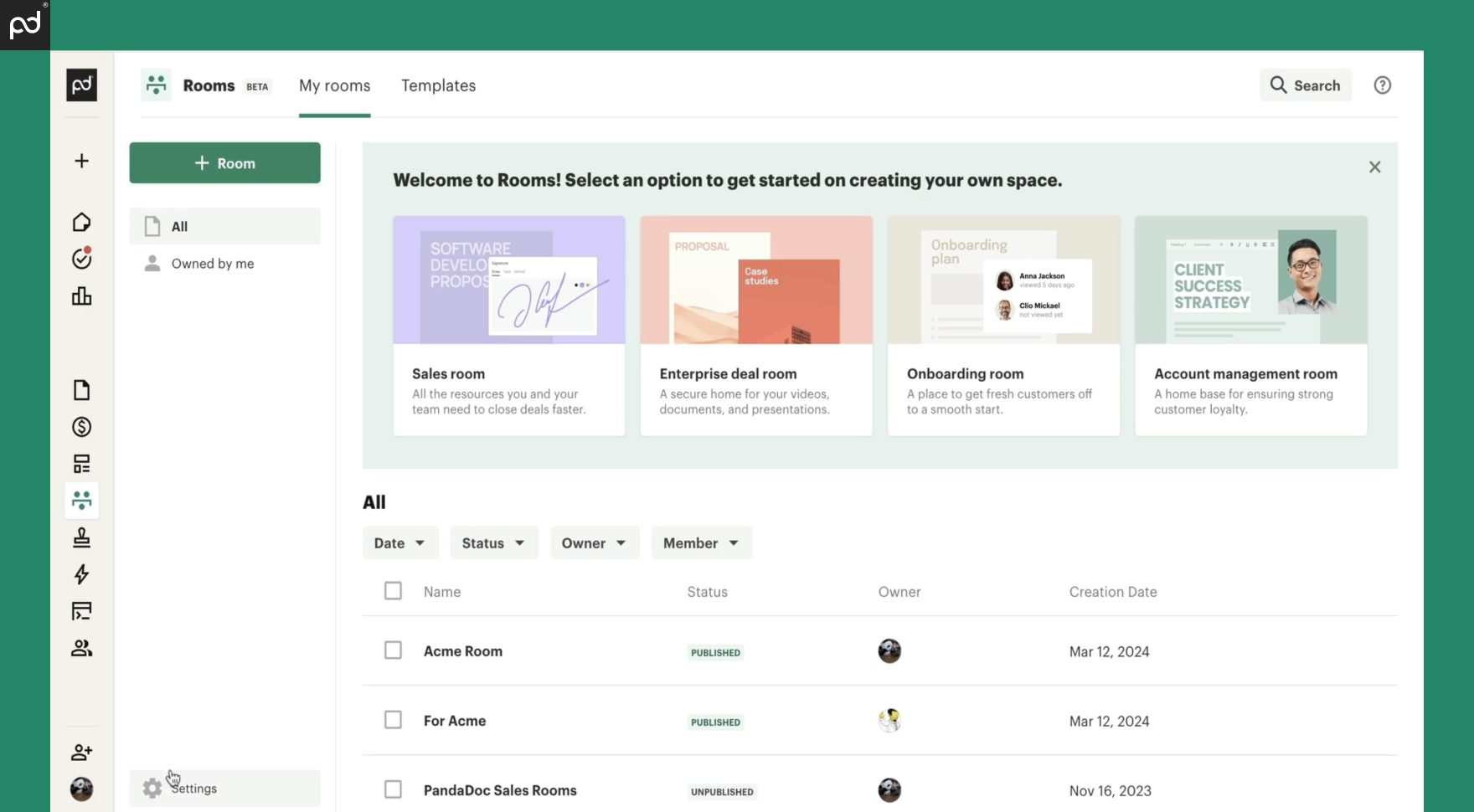Click the owner avatar for For Acme
This screenshot has height=812, width=1474.
889,720
